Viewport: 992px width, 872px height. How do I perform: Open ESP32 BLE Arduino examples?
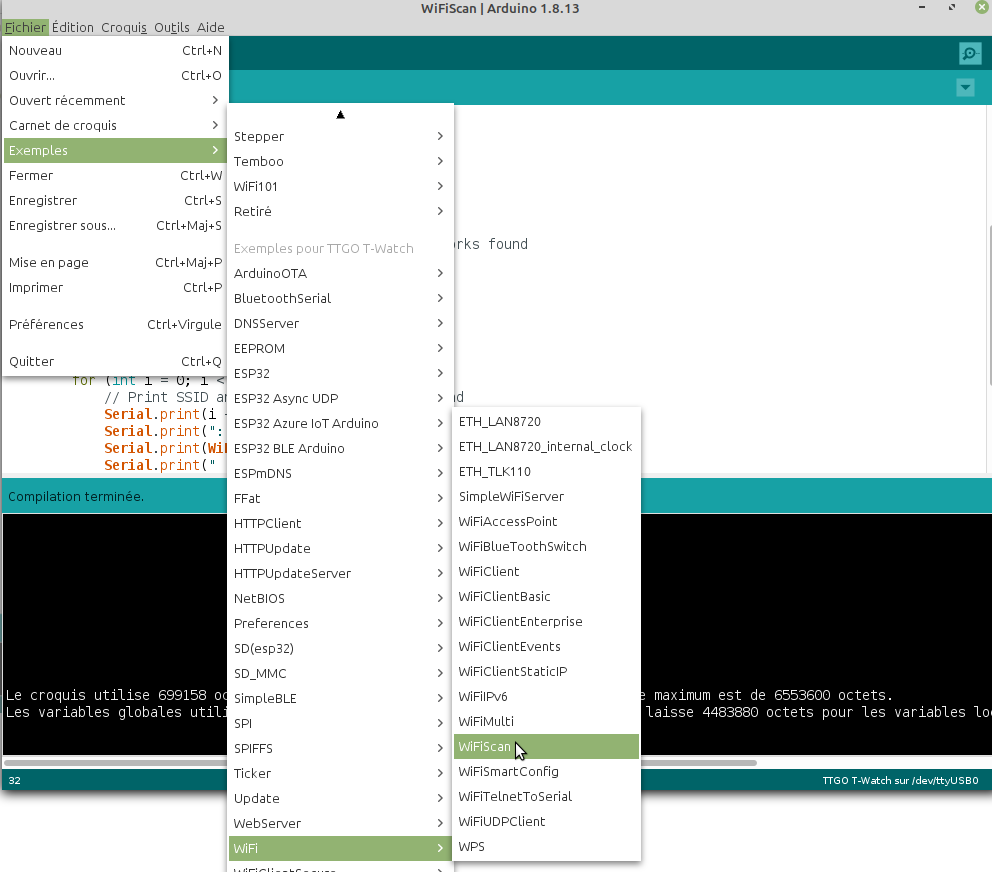[x=340, y=448]
